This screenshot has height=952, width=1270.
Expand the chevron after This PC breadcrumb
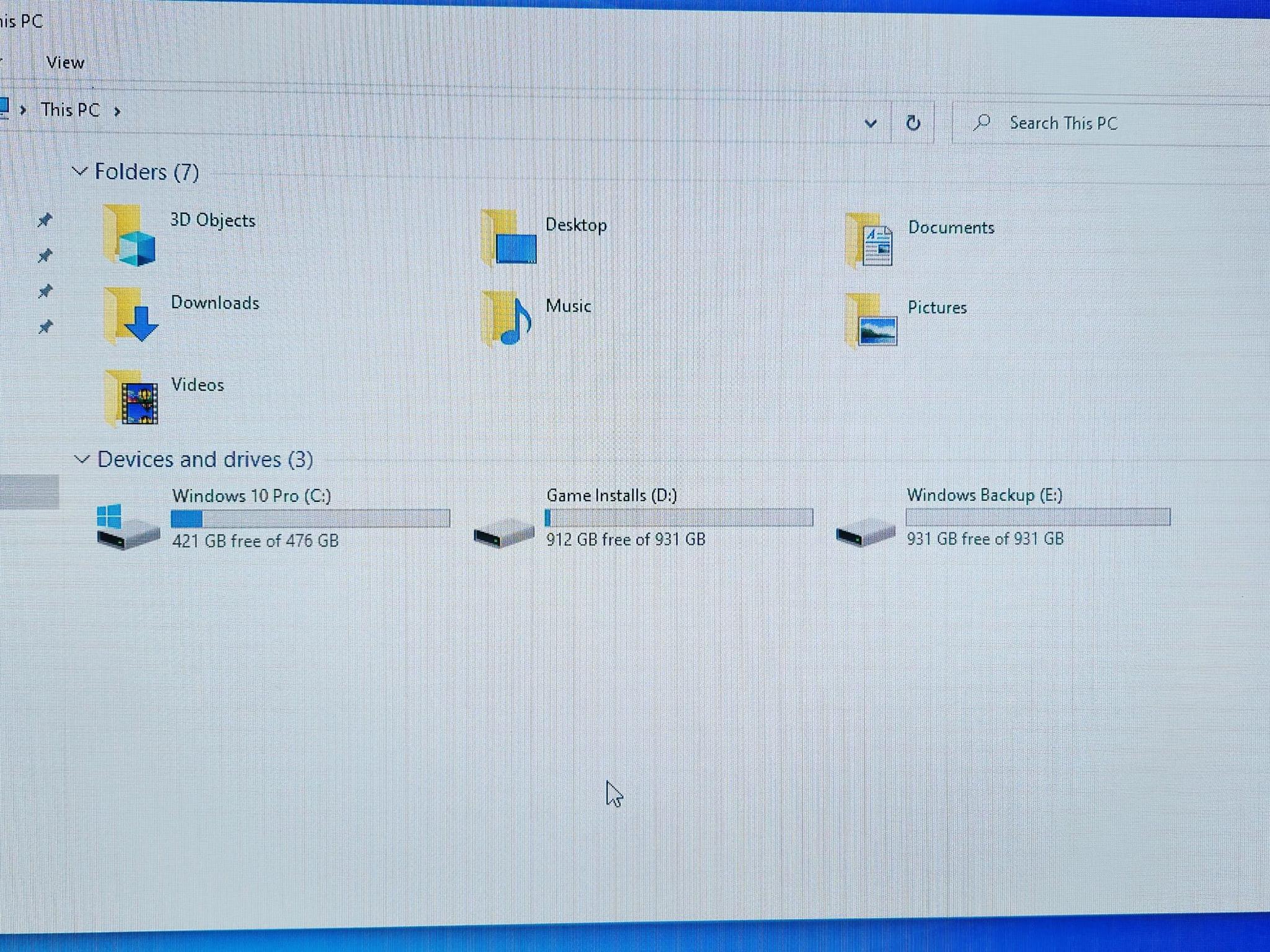tap(117, 112)
